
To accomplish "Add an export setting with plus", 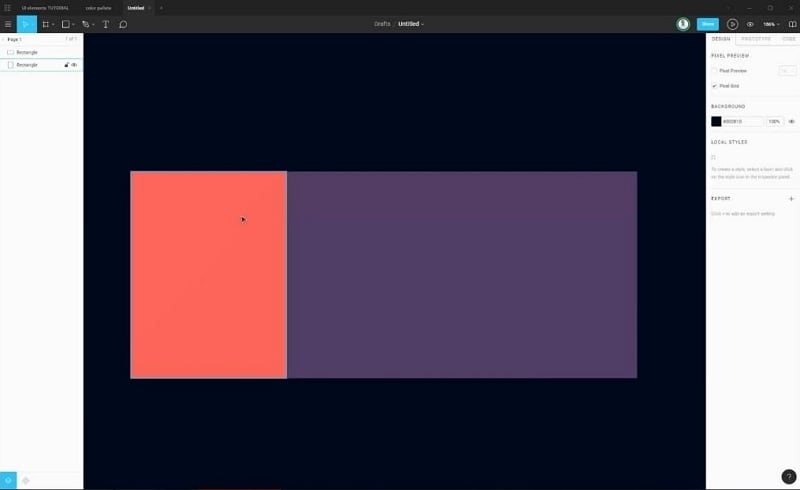I will [791, 199].
